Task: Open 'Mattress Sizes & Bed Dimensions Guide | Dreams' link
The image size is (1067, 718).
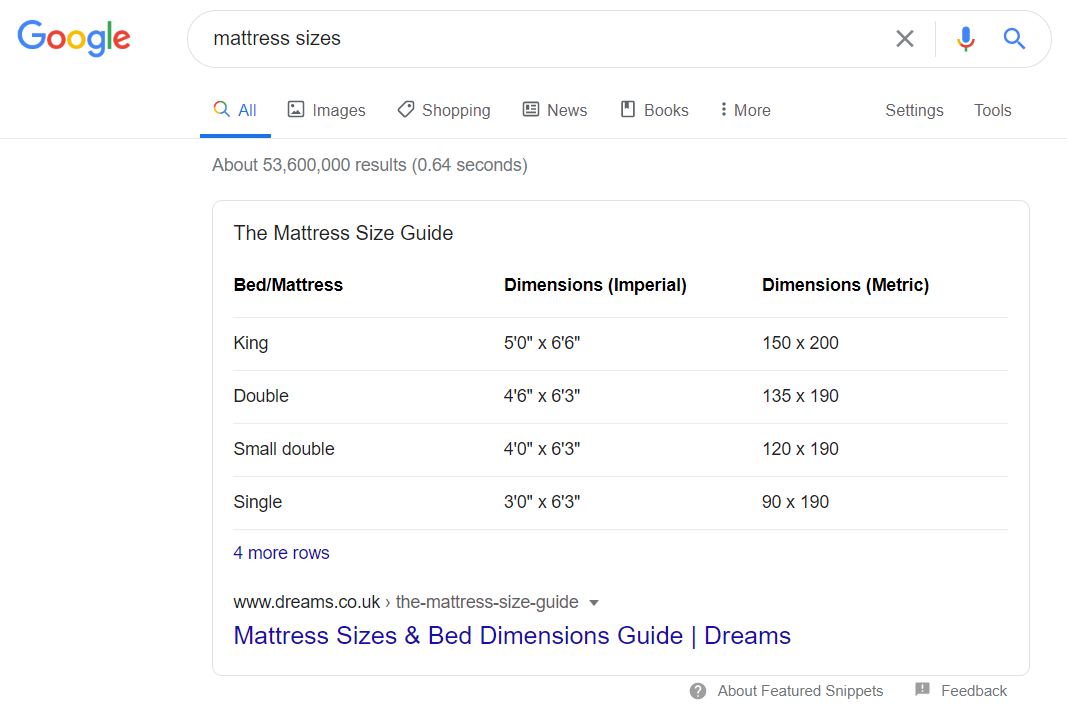Action: (512, 636)
